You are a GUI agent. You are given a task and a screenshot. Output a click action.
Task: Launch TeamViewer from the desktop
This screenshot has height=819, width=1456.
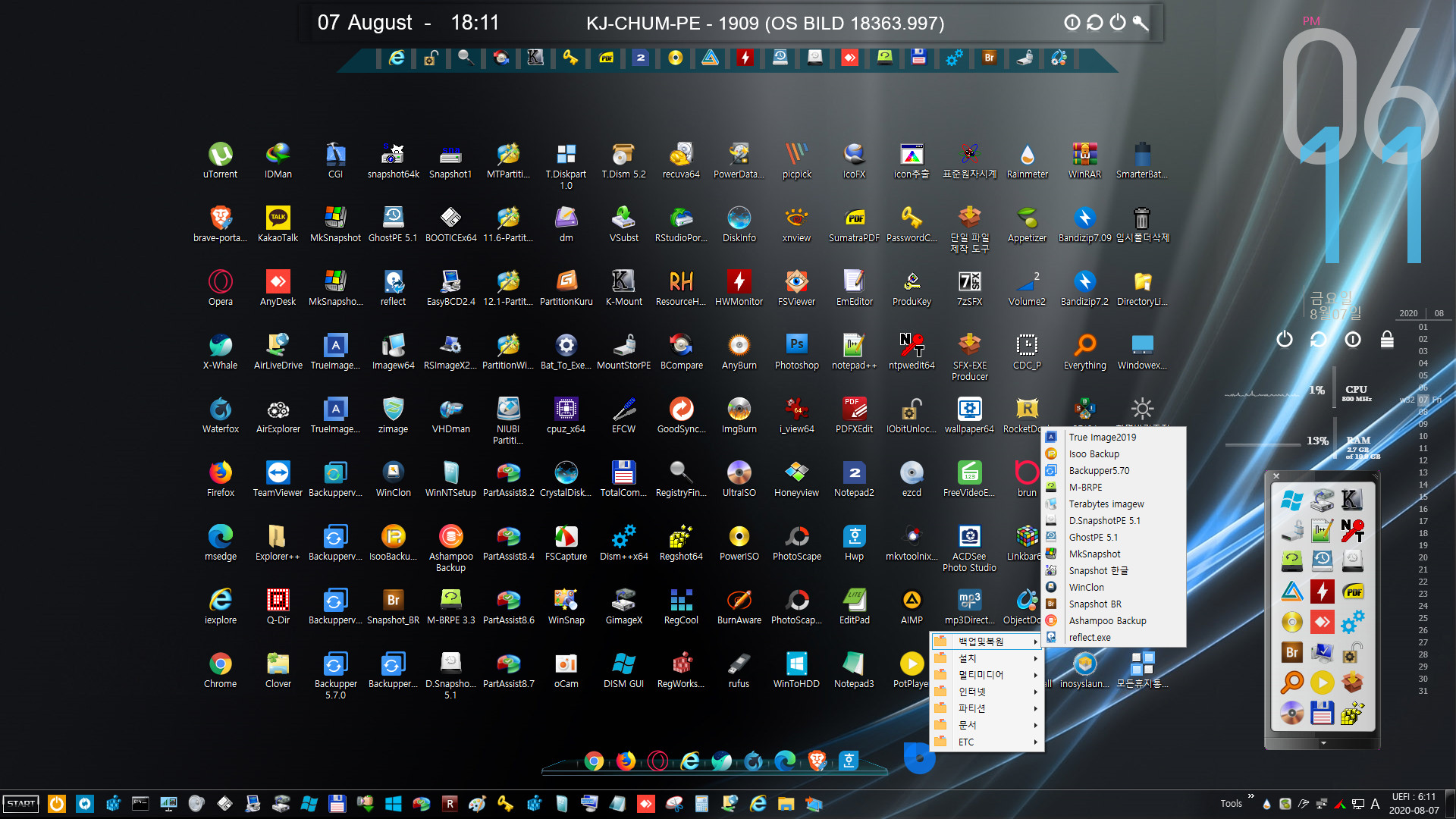278,479
